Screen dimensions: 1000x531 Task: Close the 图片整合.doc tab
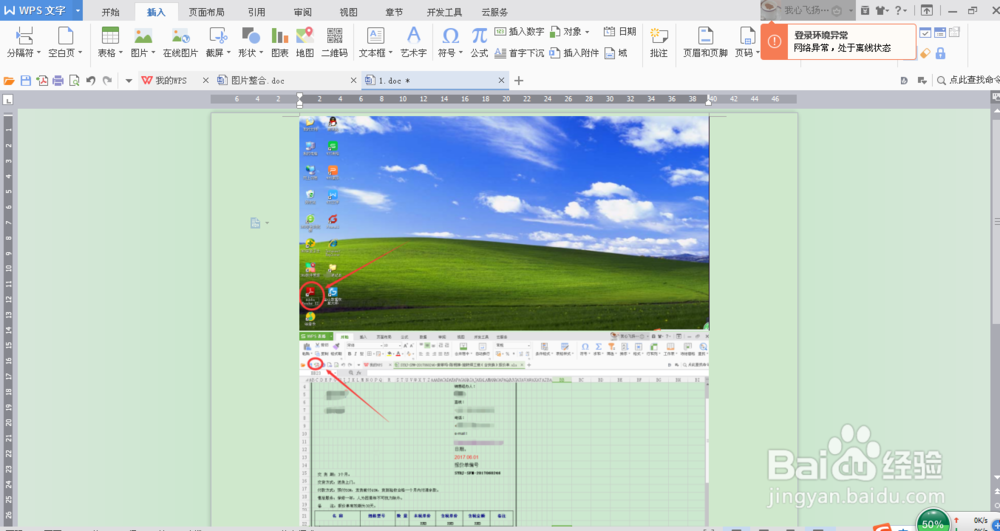354,80
